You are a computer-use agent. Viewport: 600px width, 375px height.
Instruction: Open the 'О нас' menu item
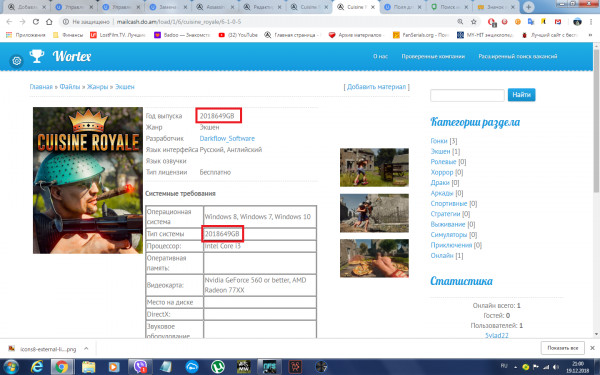click(x=380, y=56)
